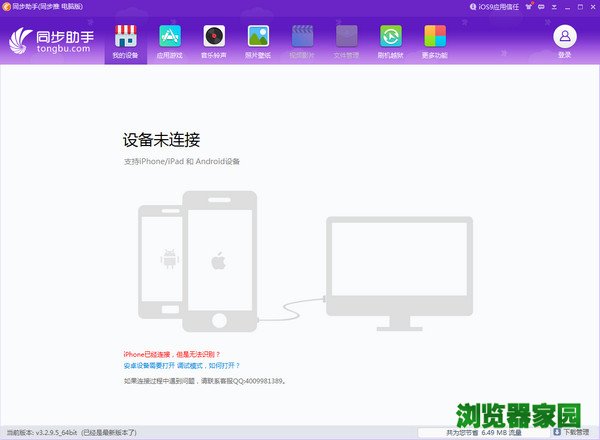This screenshot has width=600, height=440.
Task: Open 文件管理 file management
Action: [x=346, y=41]
